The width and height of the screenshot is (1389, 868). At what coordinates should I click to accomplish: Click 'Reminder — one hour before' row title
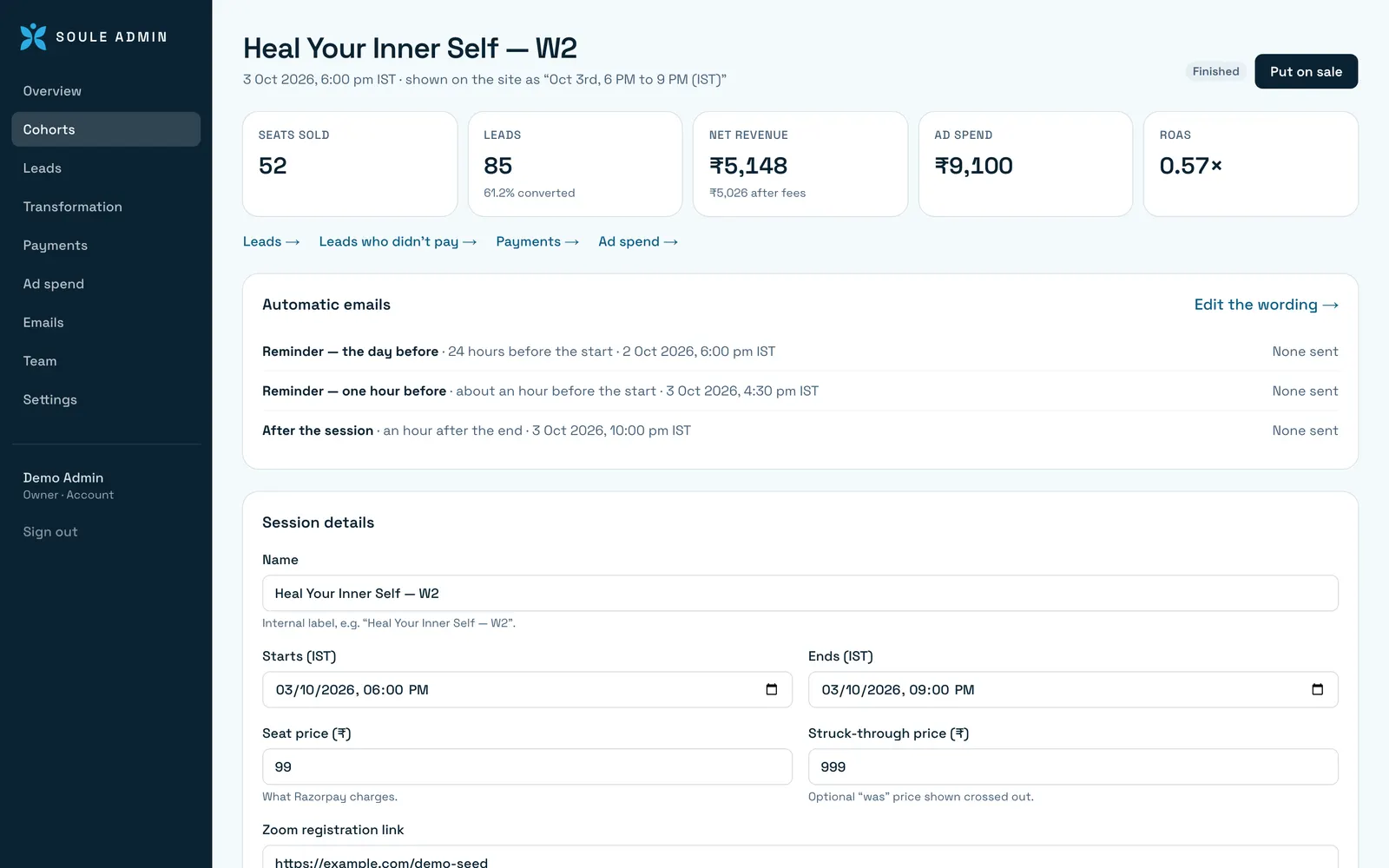[354, 391]
